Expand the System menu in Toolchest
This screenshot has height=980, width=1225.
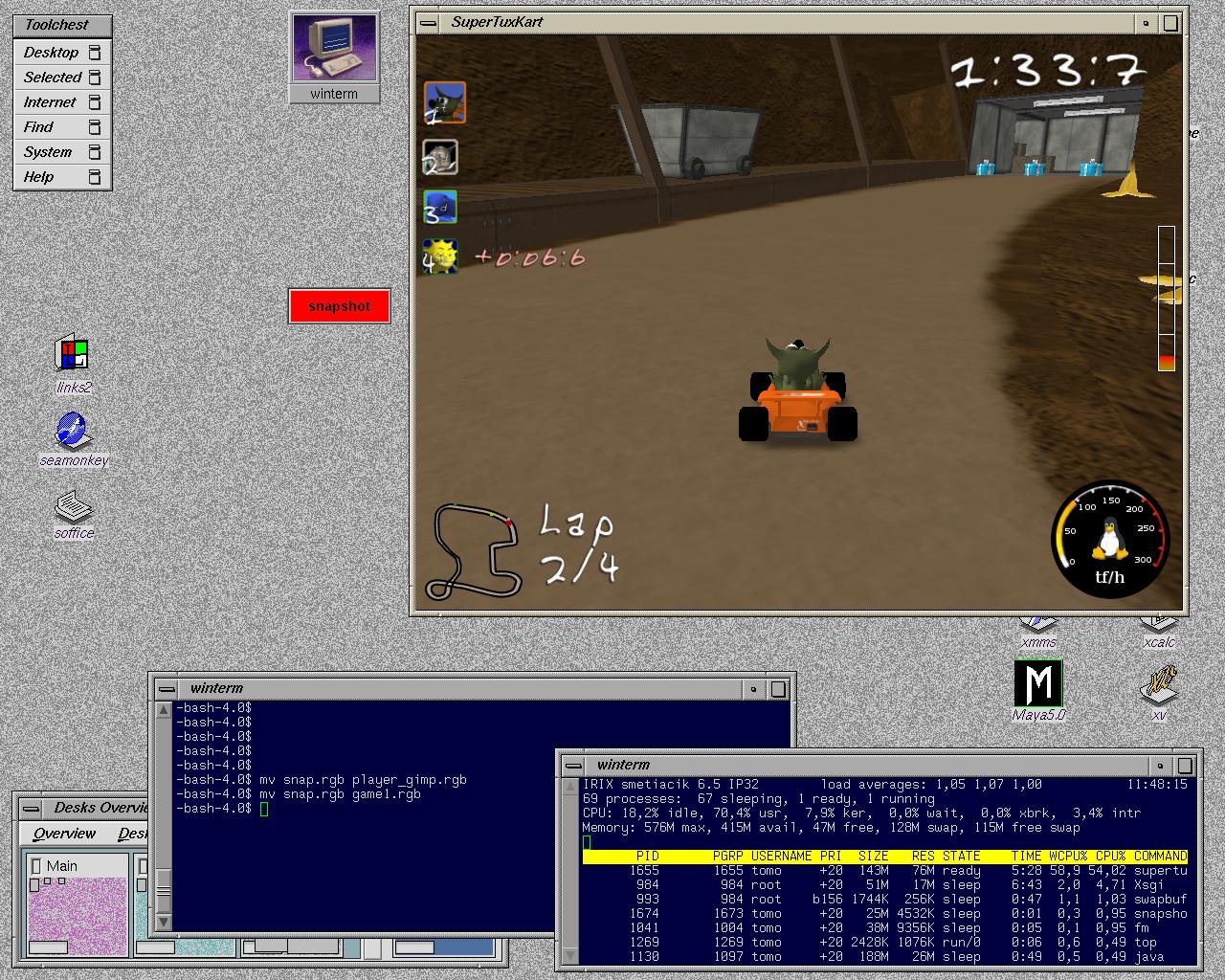[62, 152]
